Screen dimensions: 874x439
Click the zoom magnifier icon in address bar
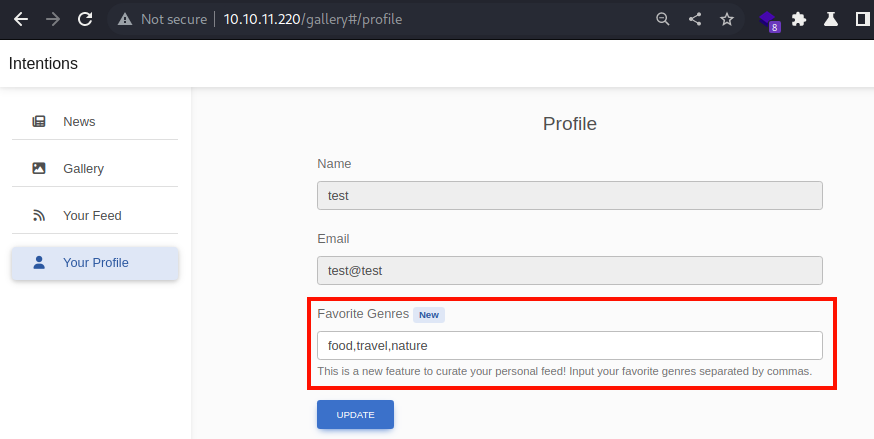pos(662,19)
